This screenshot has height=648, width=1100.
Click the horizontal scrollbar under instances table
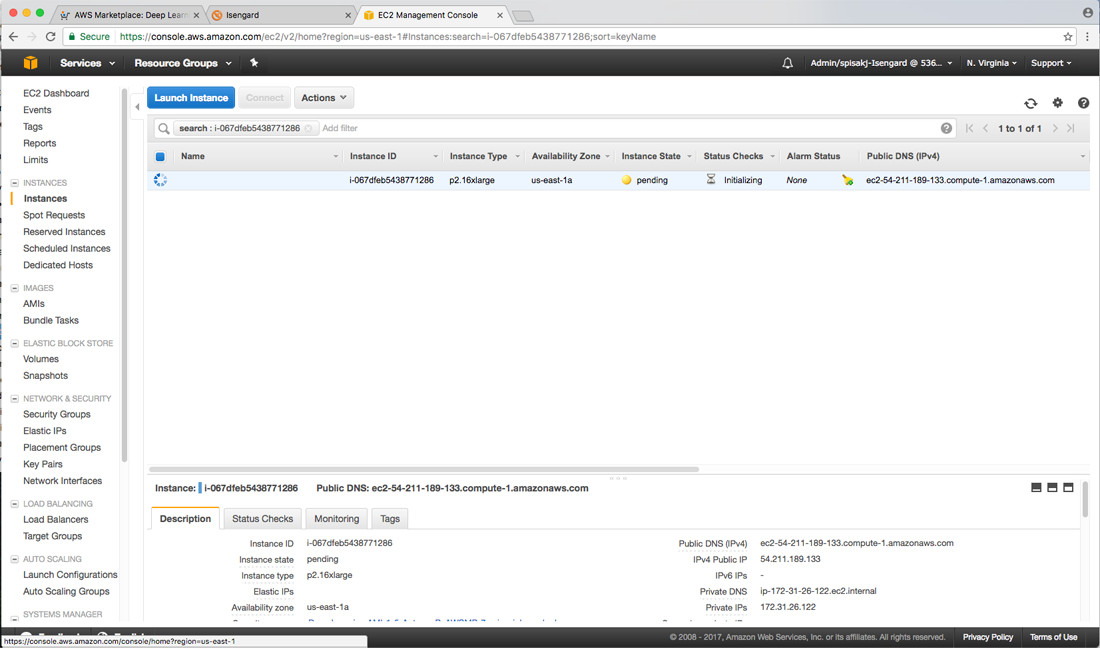coord(424,469)
